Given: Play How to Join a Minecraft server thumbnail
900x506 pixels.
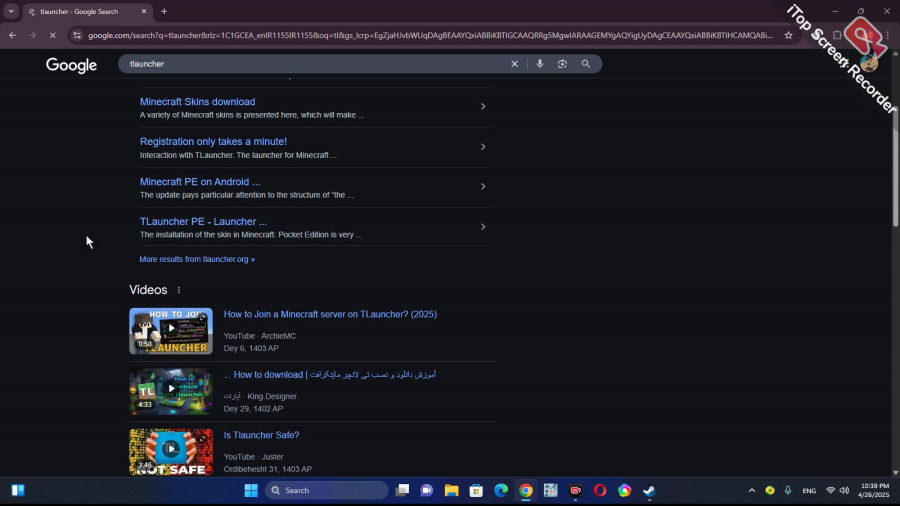Looking at the screenshot, I should pos(171,331).
